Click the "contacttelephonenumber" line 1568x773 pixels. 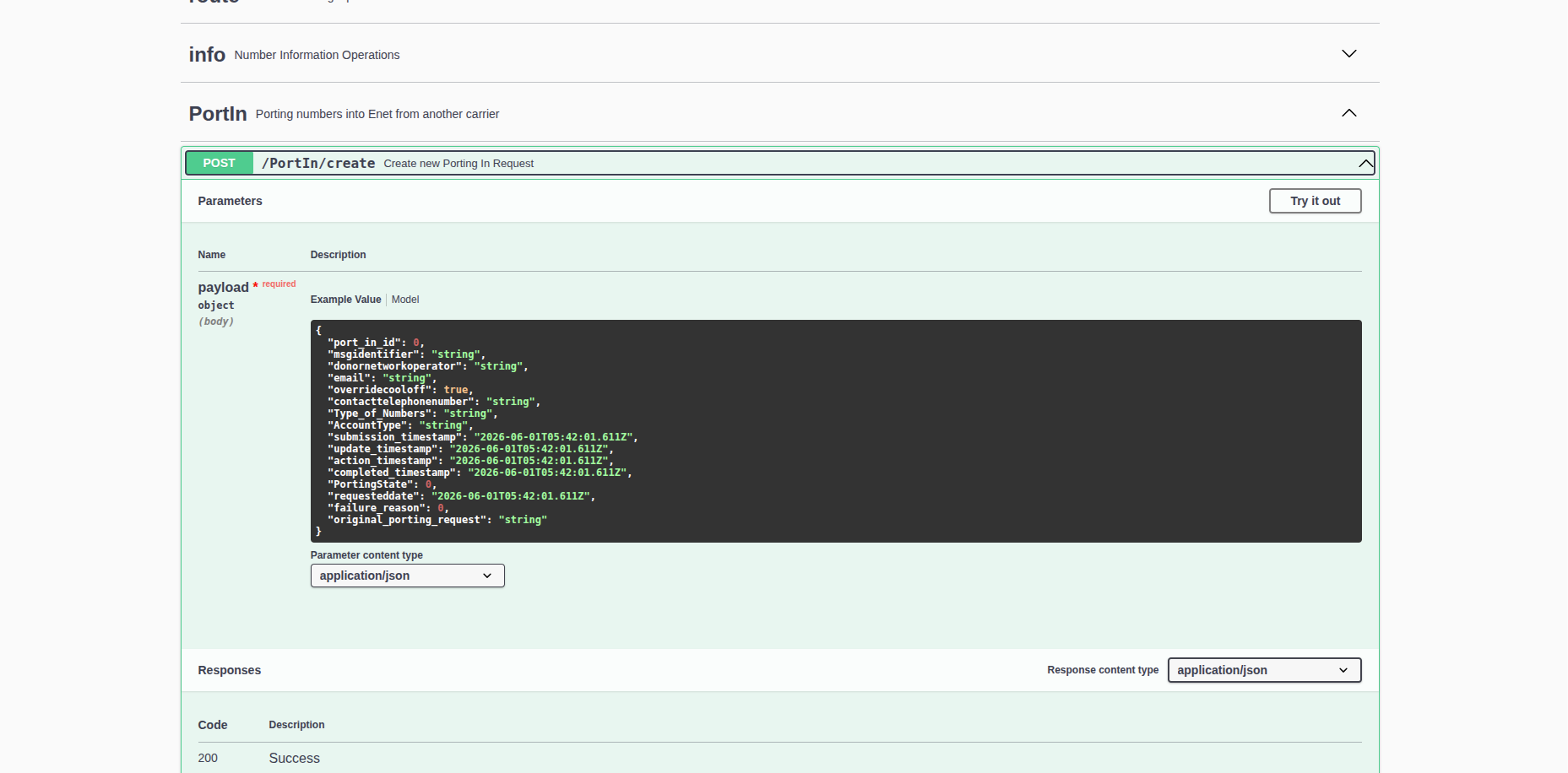pos(433,402)
